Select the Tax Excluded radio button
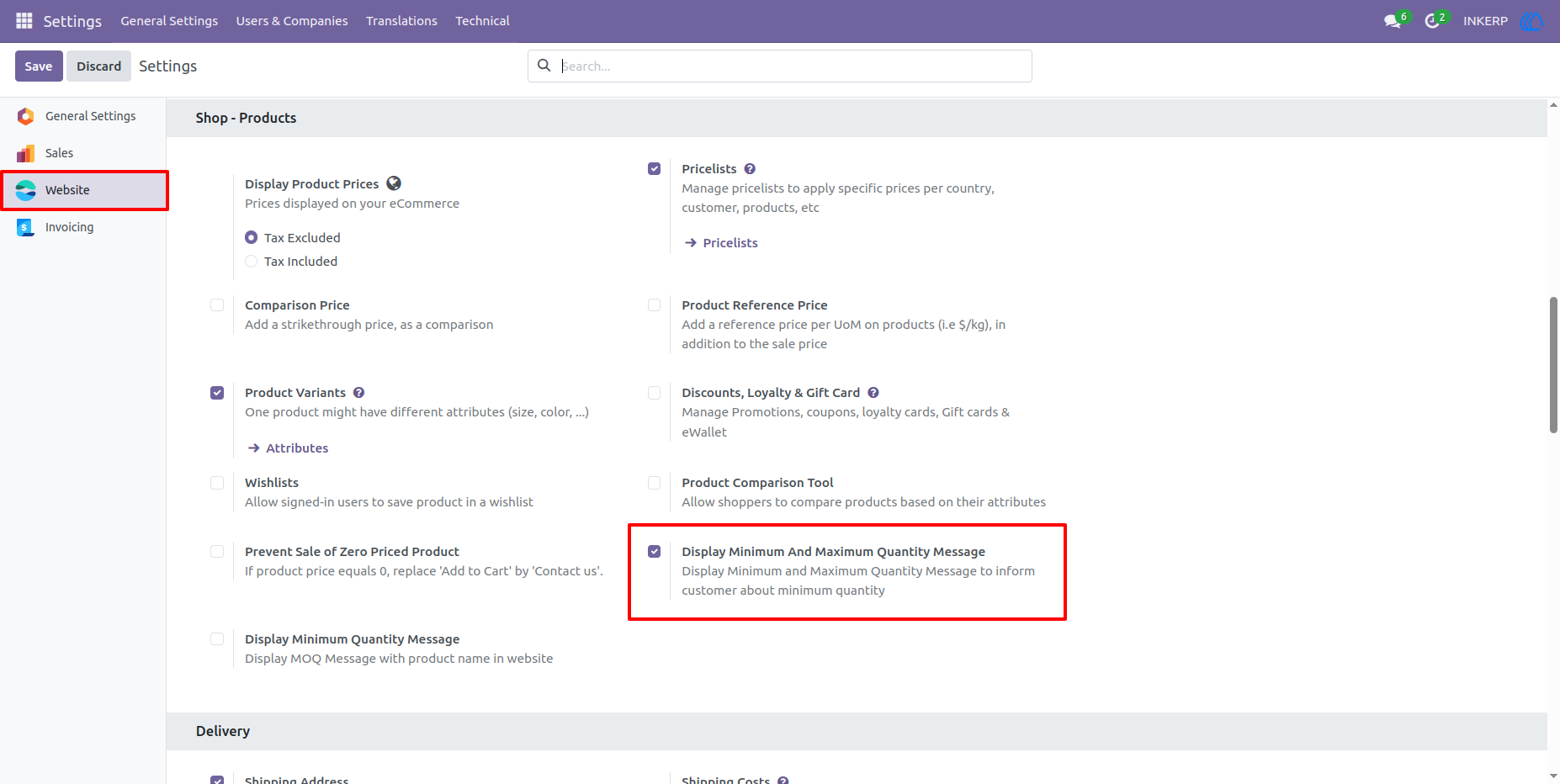1560x784 pixels. click(x=251, y=238)
